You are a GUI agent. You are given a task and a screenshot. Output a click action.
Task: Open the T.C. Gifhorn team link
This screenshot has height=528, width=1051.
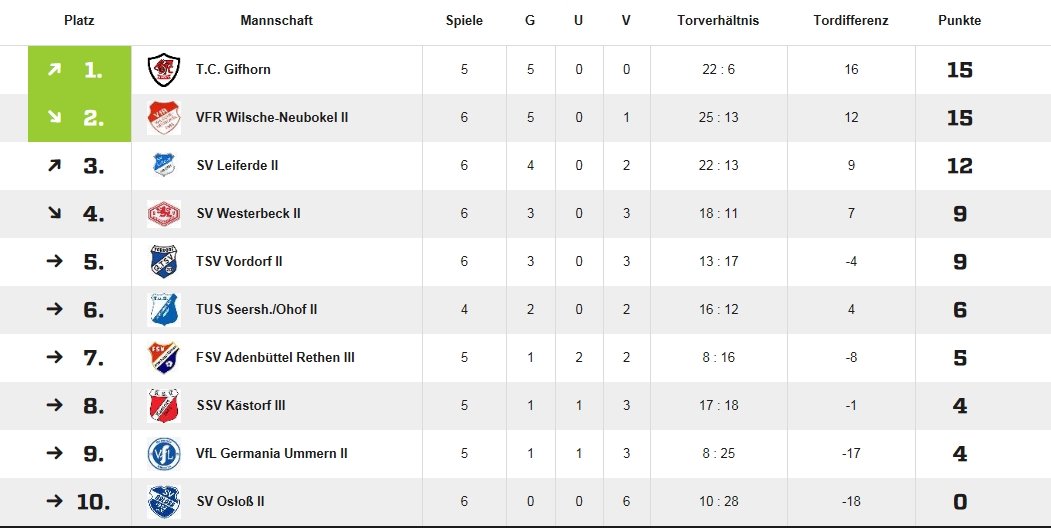click(x=233, y=69)
